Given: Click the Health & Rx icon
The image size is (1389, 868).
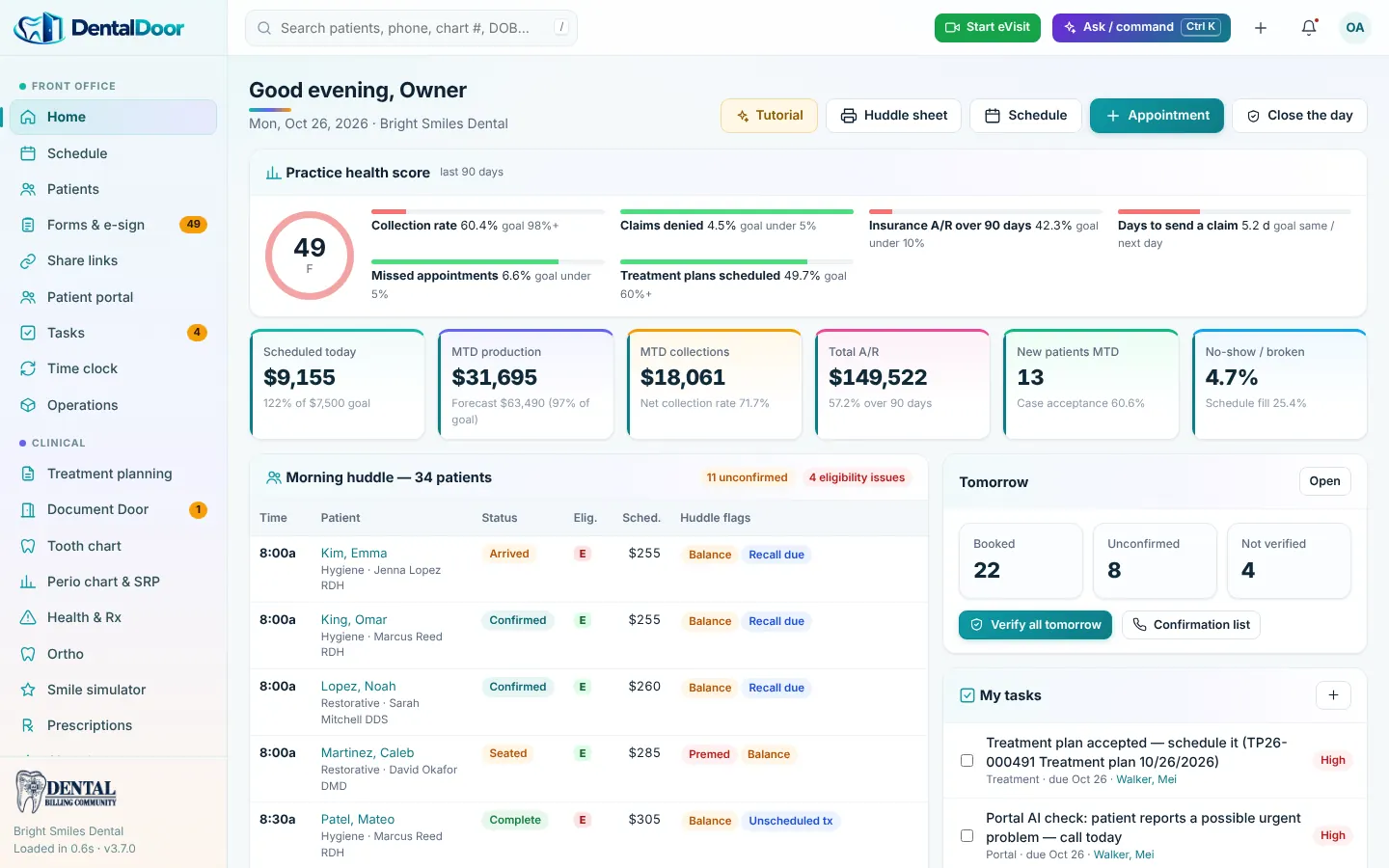Looking at the screenshot, I should tap(28, 617).
